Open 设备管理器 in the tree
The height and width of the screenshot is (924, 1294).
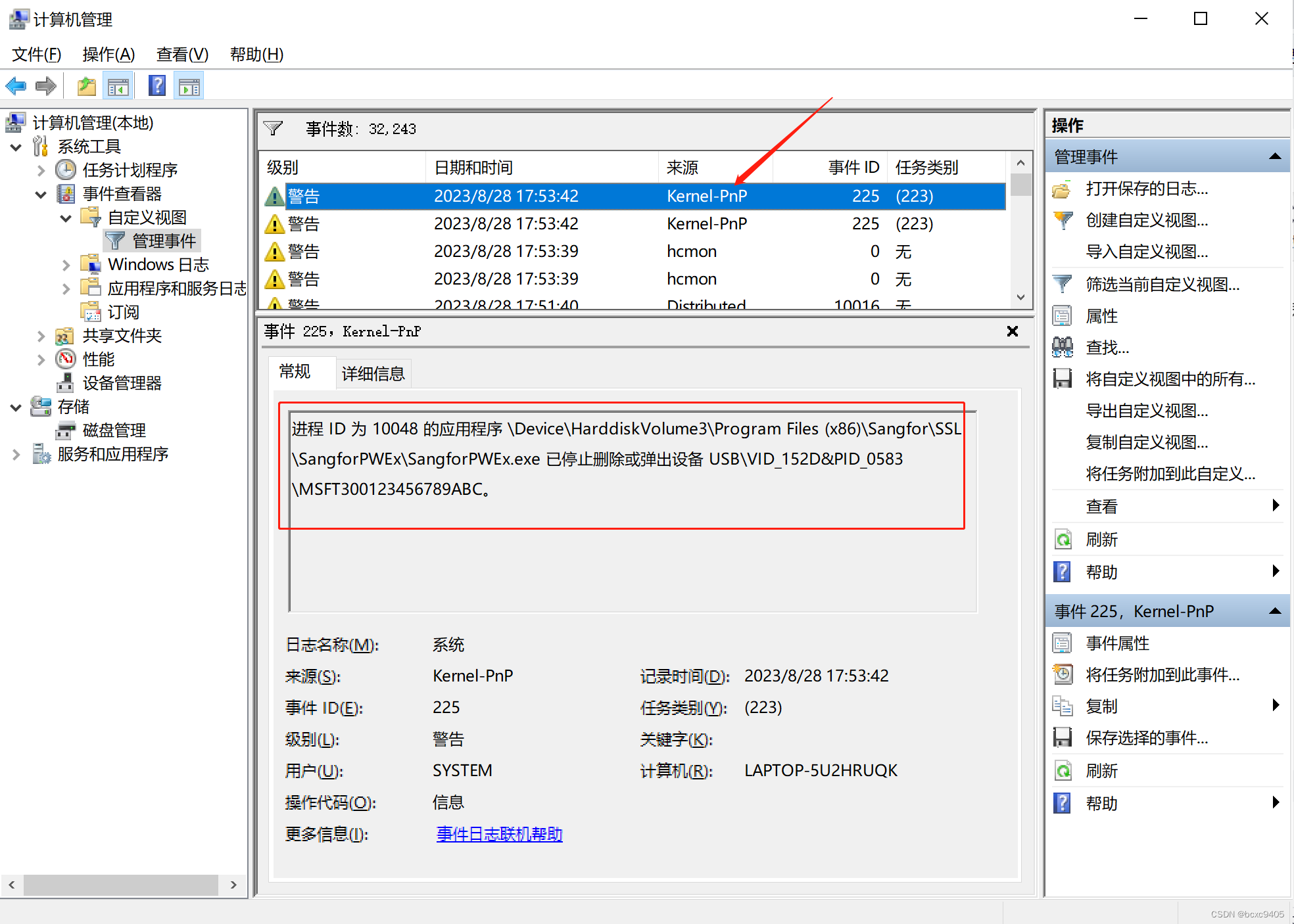(x=122, y=383)
